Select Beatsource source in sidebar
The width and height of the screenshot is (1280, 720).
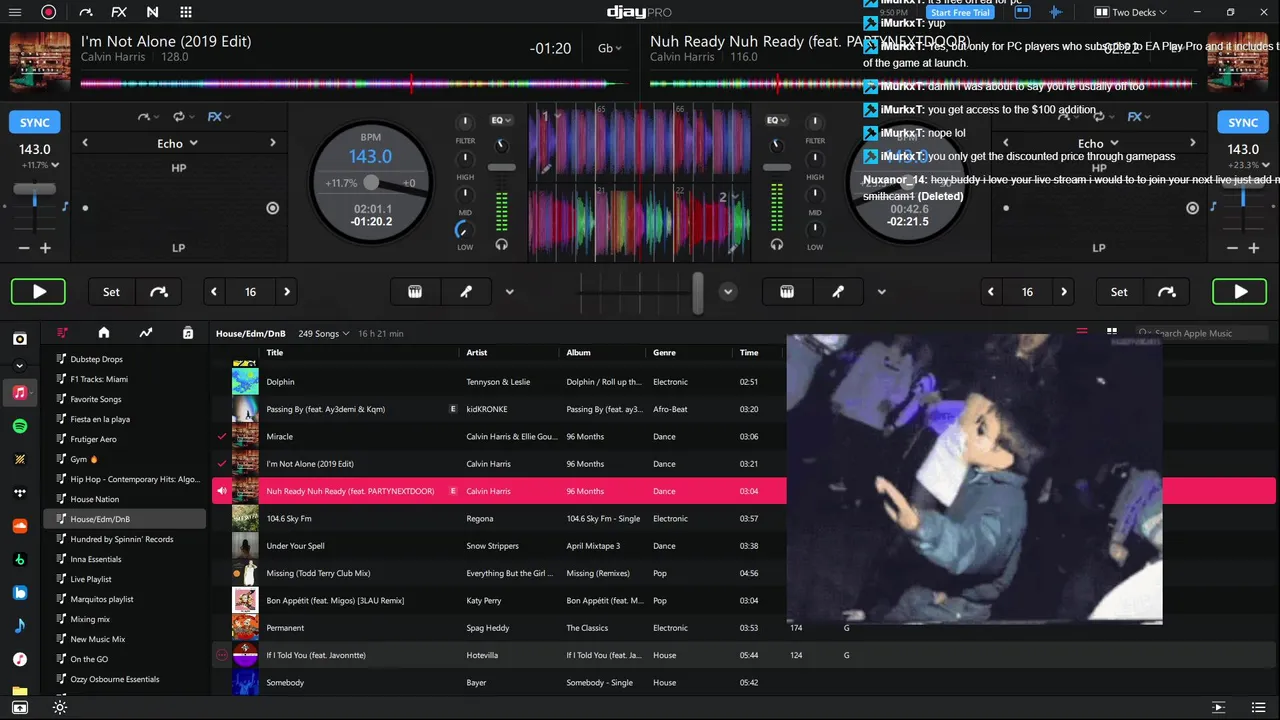[19, 592]
